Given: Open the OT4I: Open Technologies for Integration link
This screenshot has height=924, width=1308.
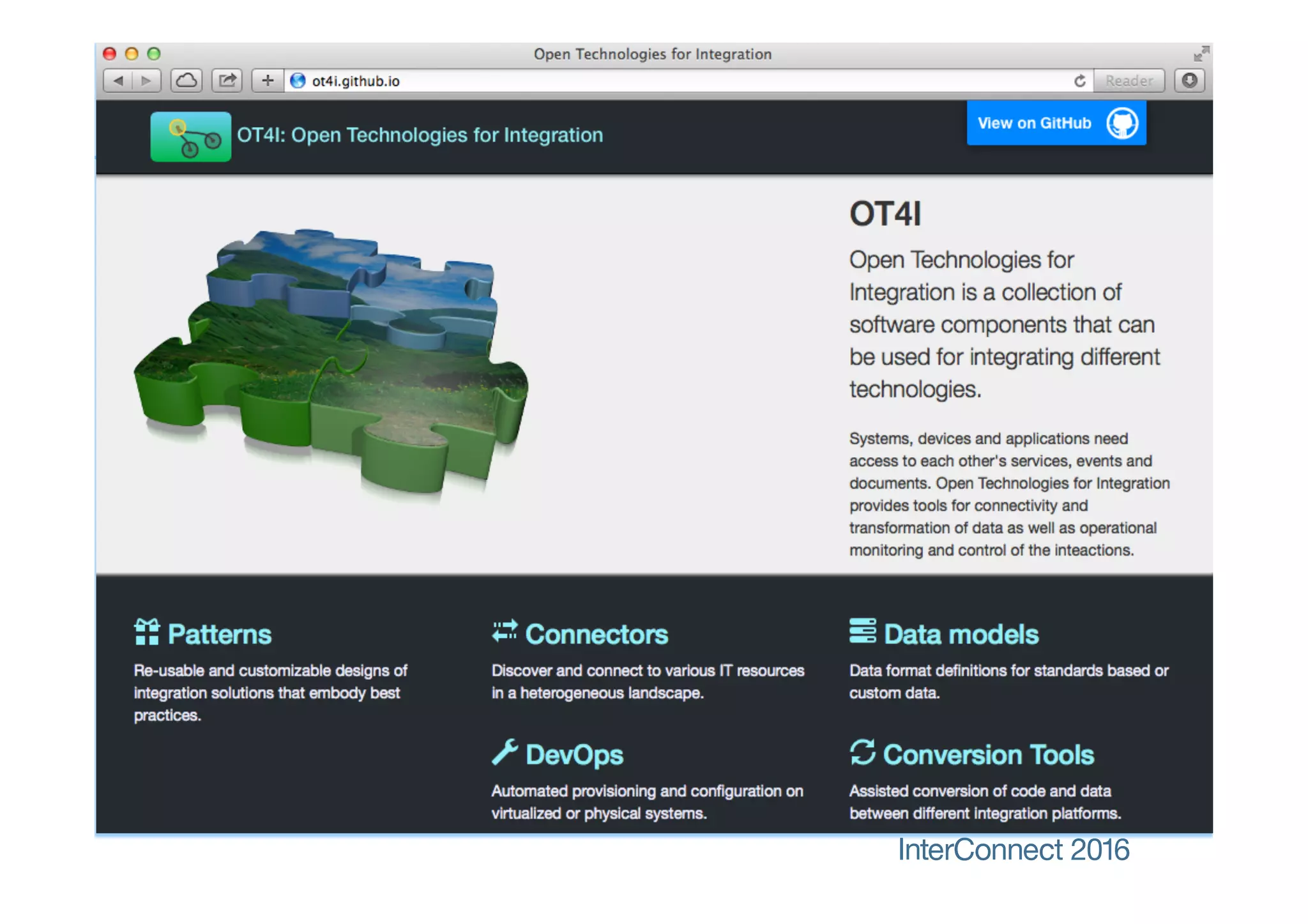Looking at the screenshot, I should pos(420,135).
